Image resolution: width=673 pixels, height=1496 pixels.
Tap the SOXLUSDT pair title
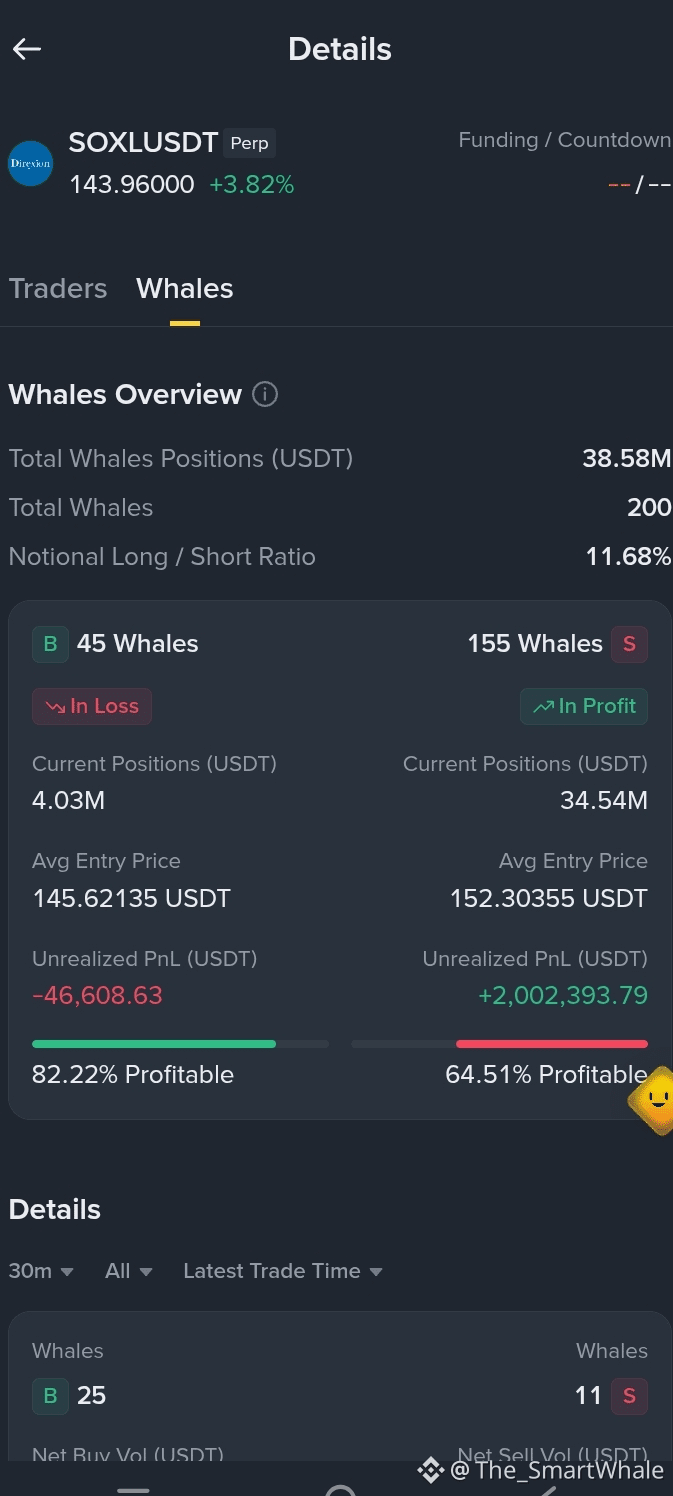pos(143,143)
